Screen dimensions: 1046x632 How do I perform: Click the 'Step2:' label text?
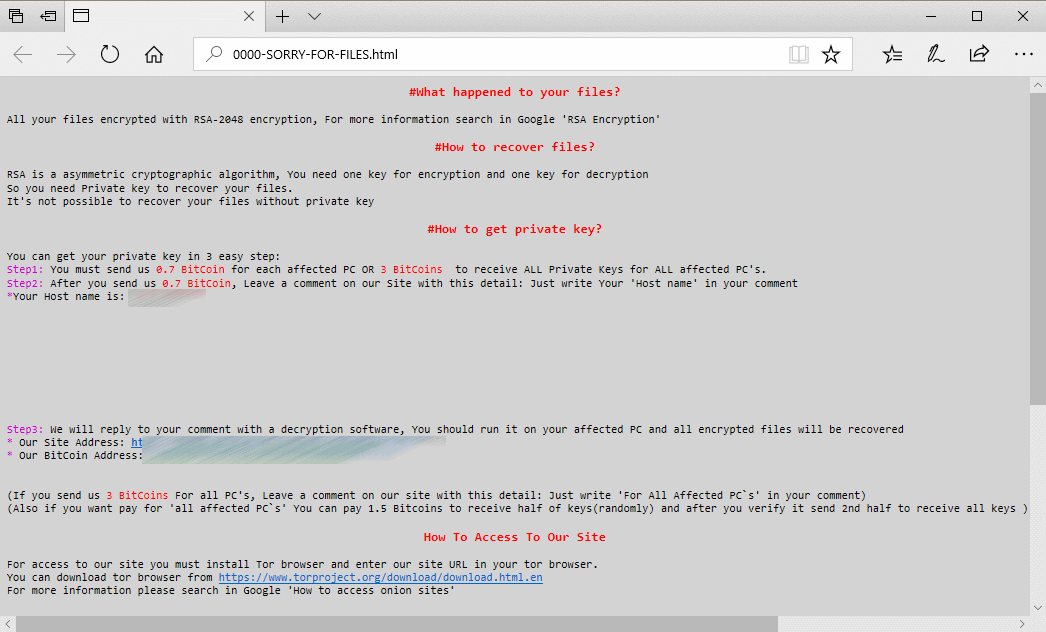pyautogui.click(x=25, y=284)
